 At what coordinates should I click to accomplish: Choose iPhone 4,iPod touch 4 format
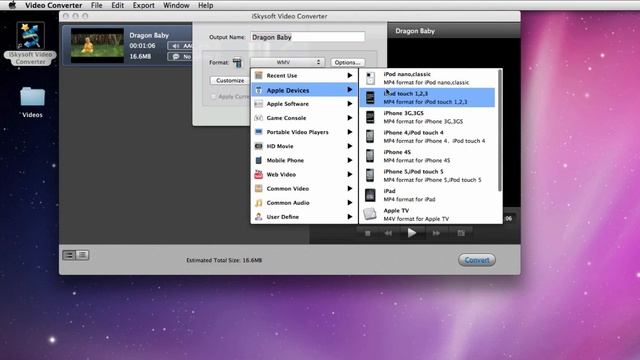tap(427, 137)
